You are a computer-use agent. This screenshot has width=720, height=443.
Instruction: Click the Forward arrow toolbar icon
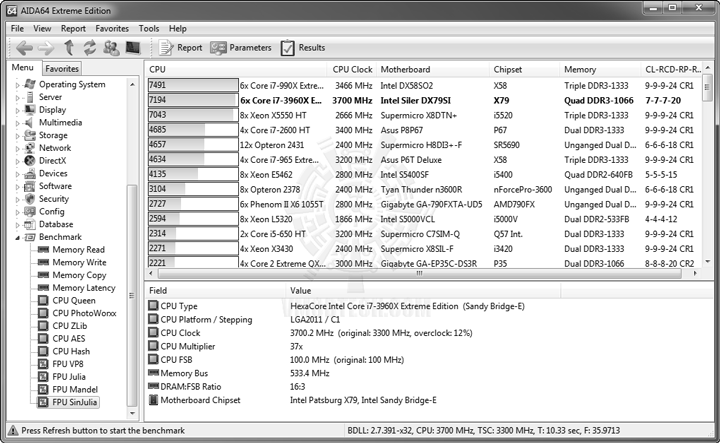[45, 47]
